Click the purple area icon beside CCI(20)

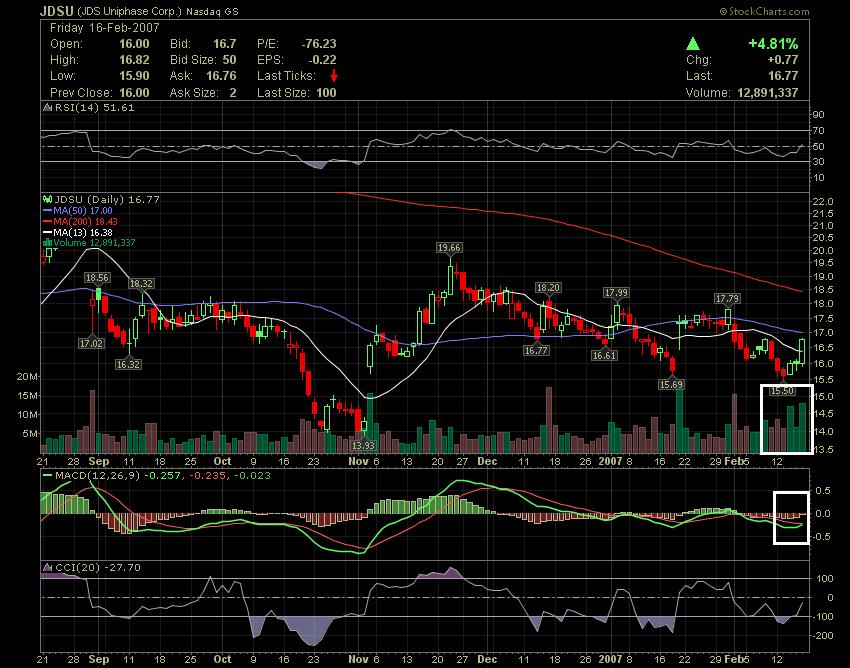coord(48,567)
